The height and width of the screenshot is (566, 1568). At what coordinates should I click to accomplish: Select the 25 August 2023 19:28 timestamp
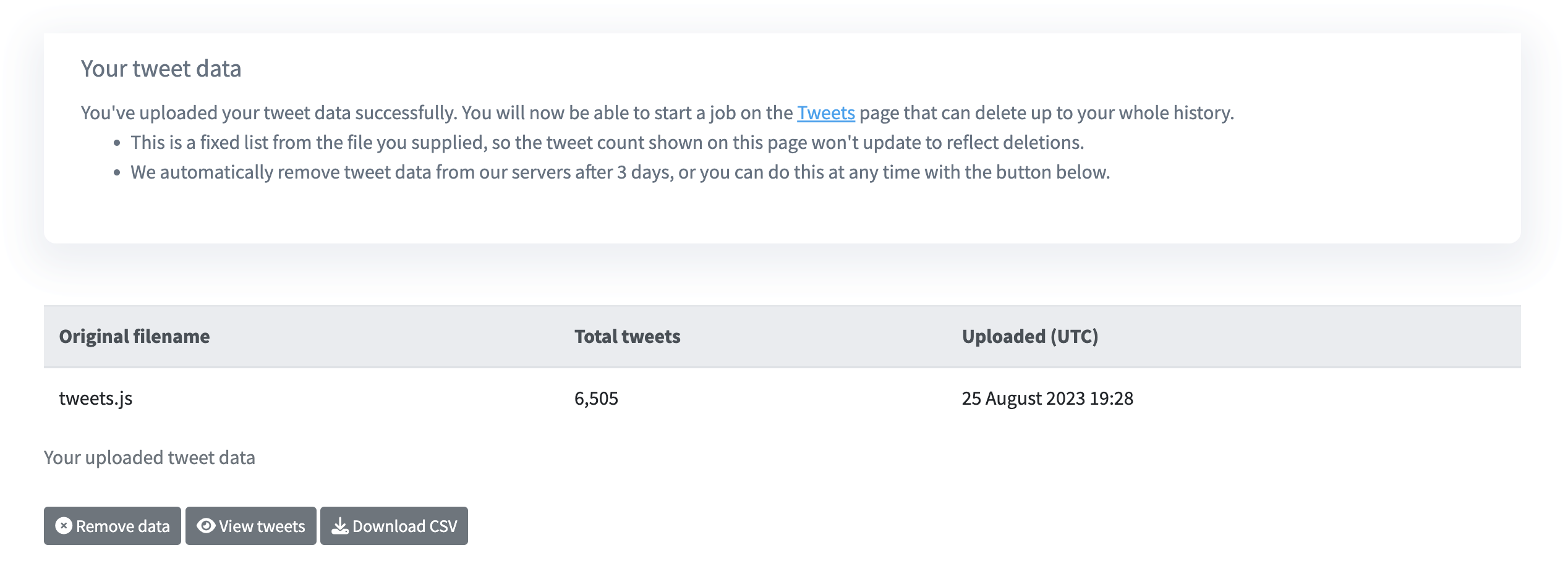[x=1047, y=399]
